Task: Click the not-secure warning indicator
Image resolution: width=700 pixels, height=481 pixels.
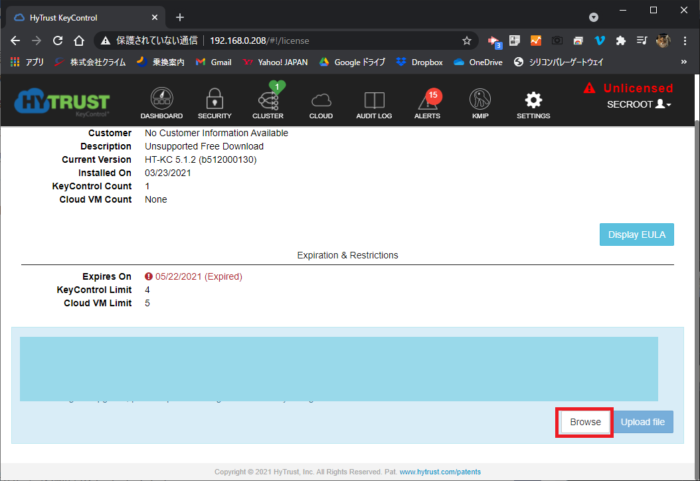Action: coord(149,41)
